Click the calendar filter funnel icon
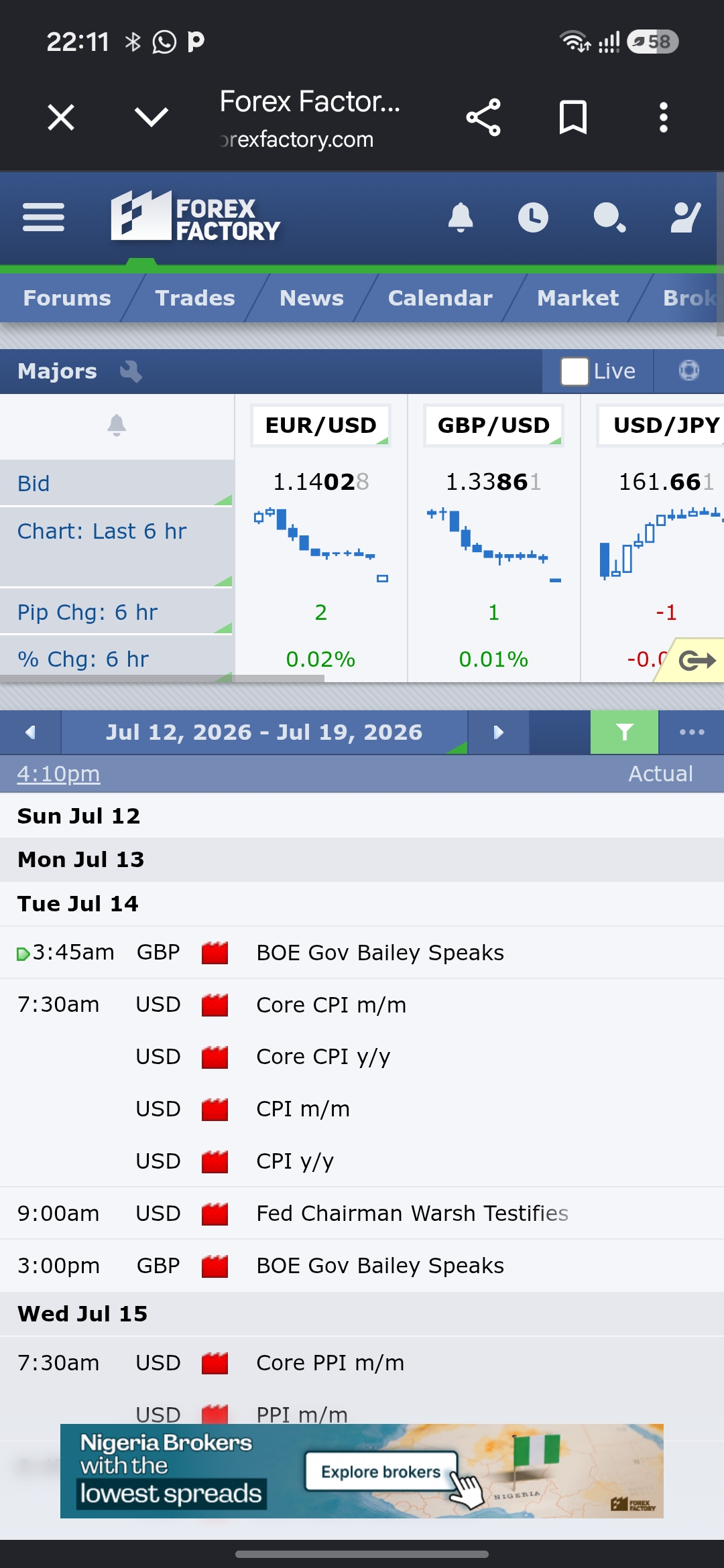Viewport: 724px width, 1568px height. click(x=624, y=732)
